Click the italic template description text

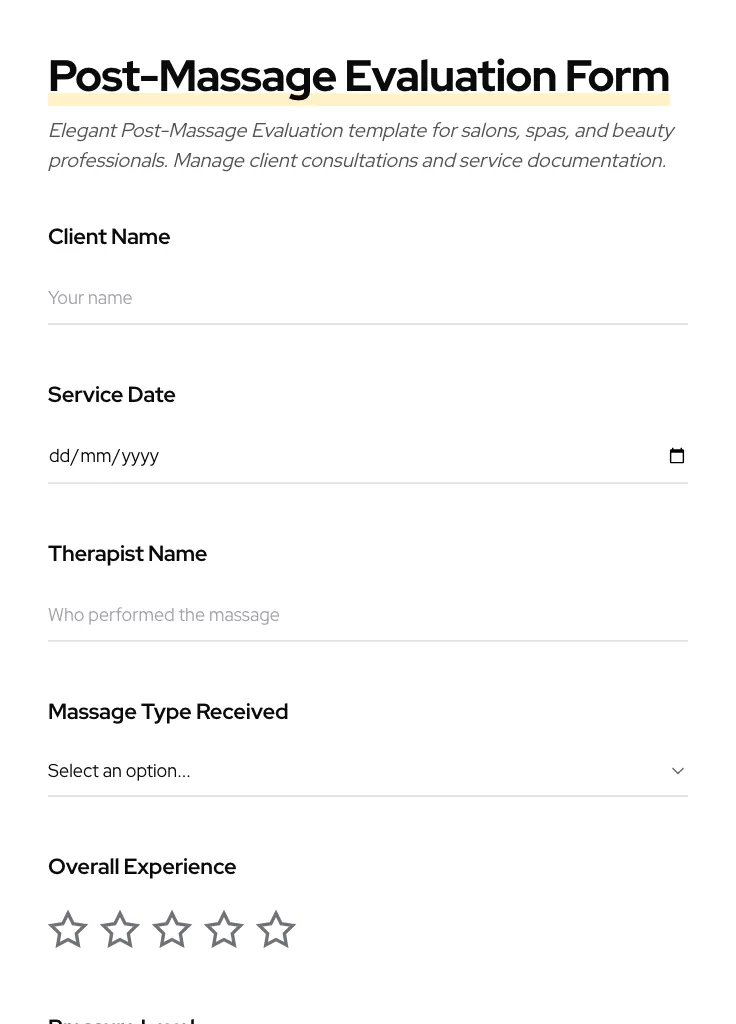click(360, 145)
